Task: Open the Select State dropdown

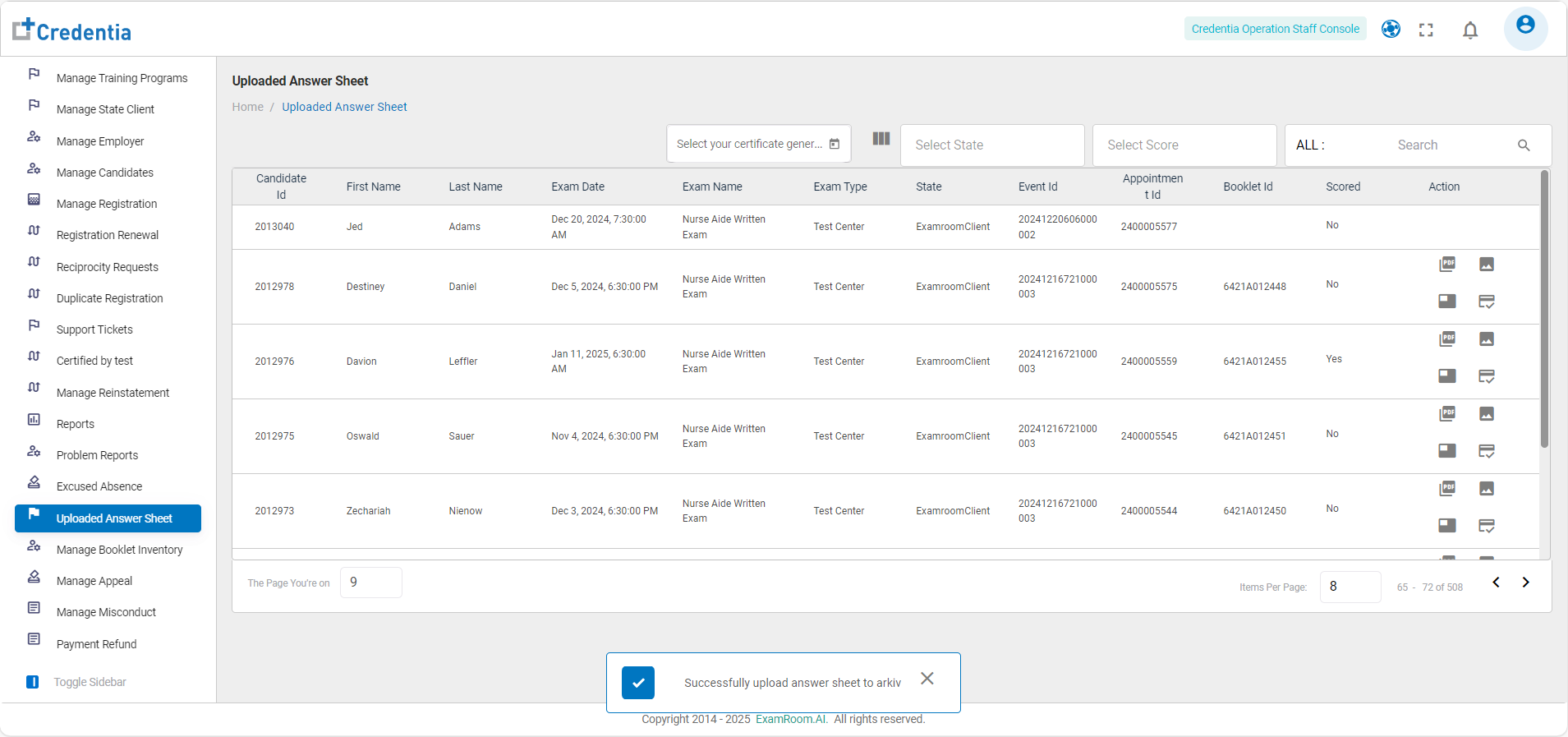Action: point(992,145)
